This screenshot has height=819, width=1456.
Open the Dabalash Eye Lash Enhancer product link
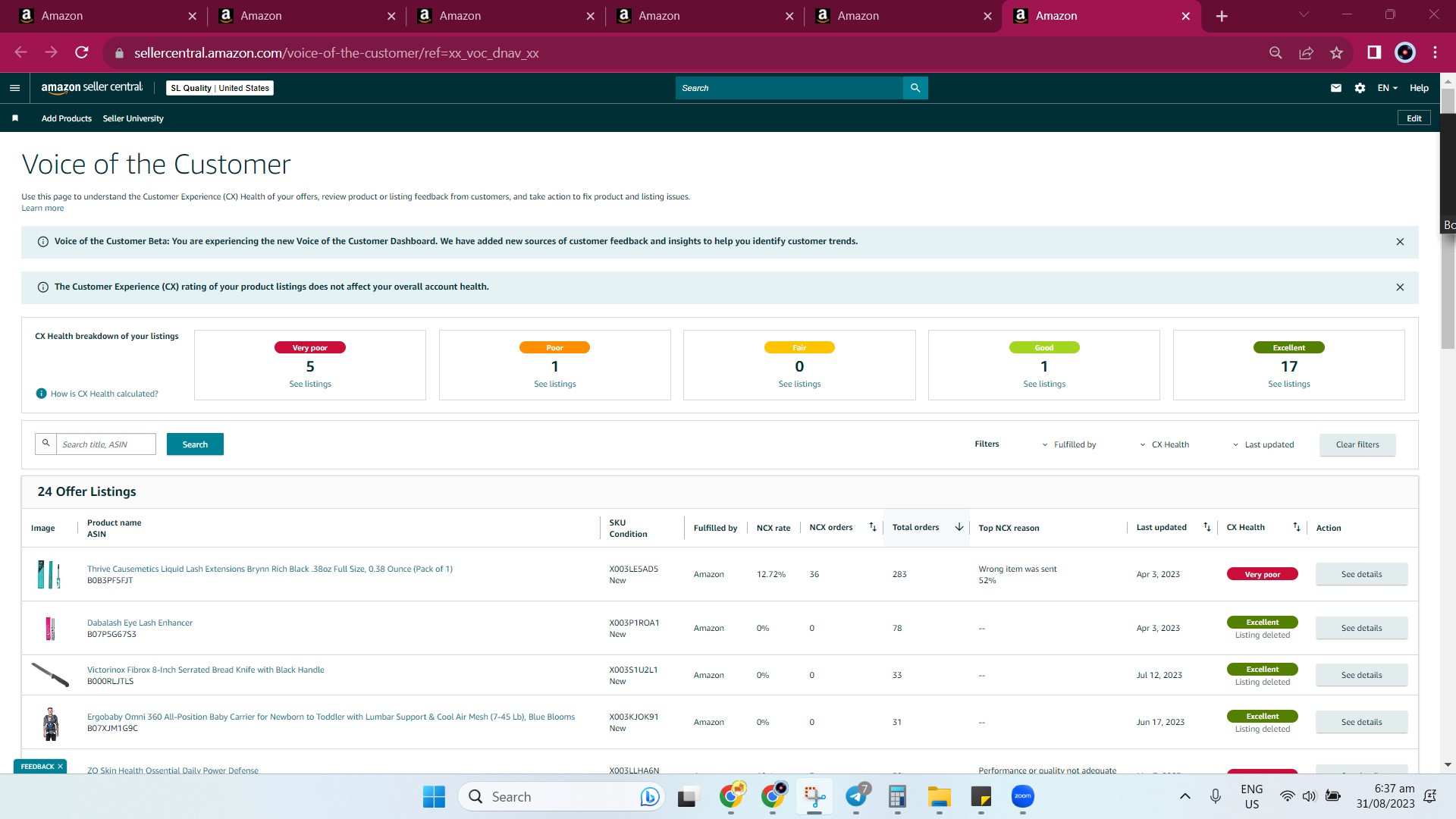pos(140,623)
